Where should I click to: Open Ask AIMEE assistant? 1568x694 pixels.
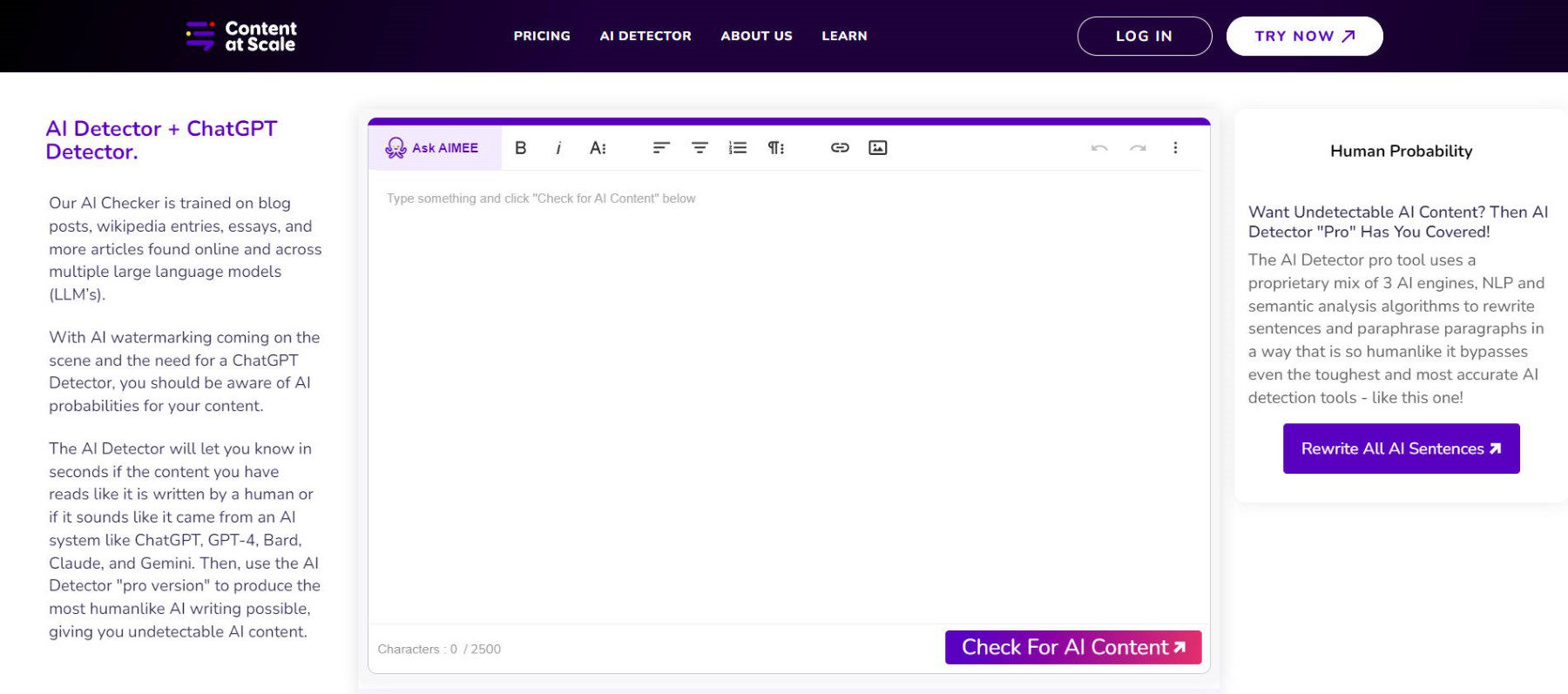[x=434, y=148]
